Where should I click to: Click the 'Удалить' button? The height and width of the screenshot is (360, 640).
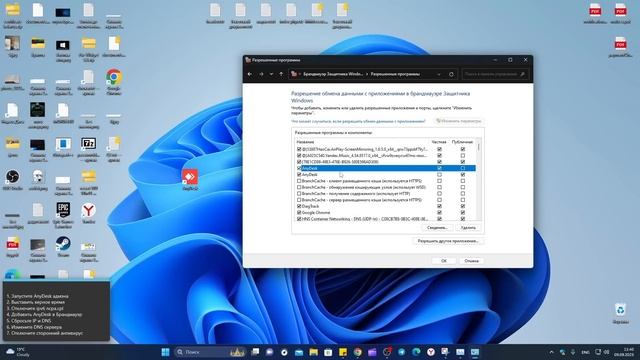click(x=468, y=228)
